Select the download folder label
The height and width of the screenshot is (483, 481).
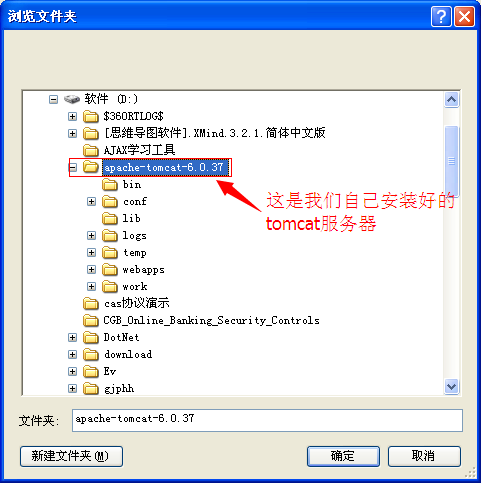pyautogui.click(x=128, y=354)
